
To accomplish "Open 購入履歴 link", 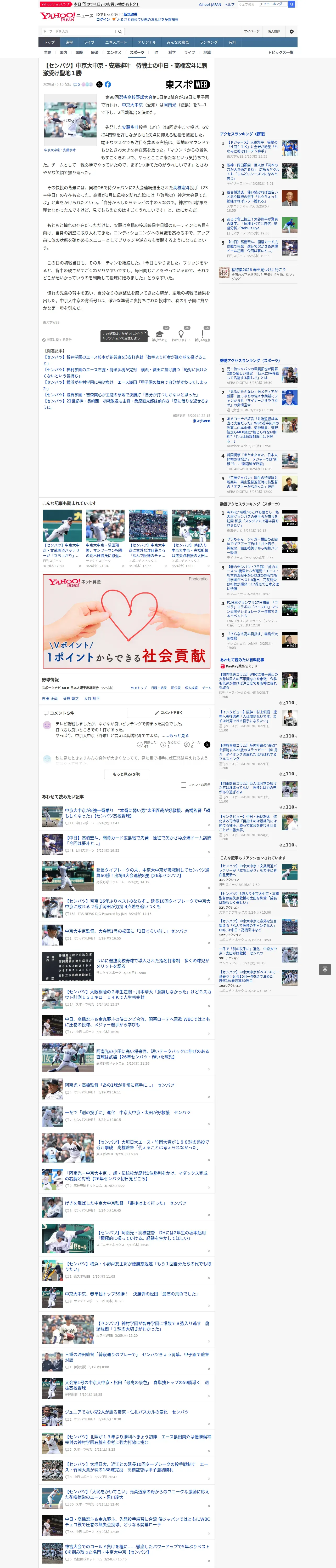I will tap(274, 31).
